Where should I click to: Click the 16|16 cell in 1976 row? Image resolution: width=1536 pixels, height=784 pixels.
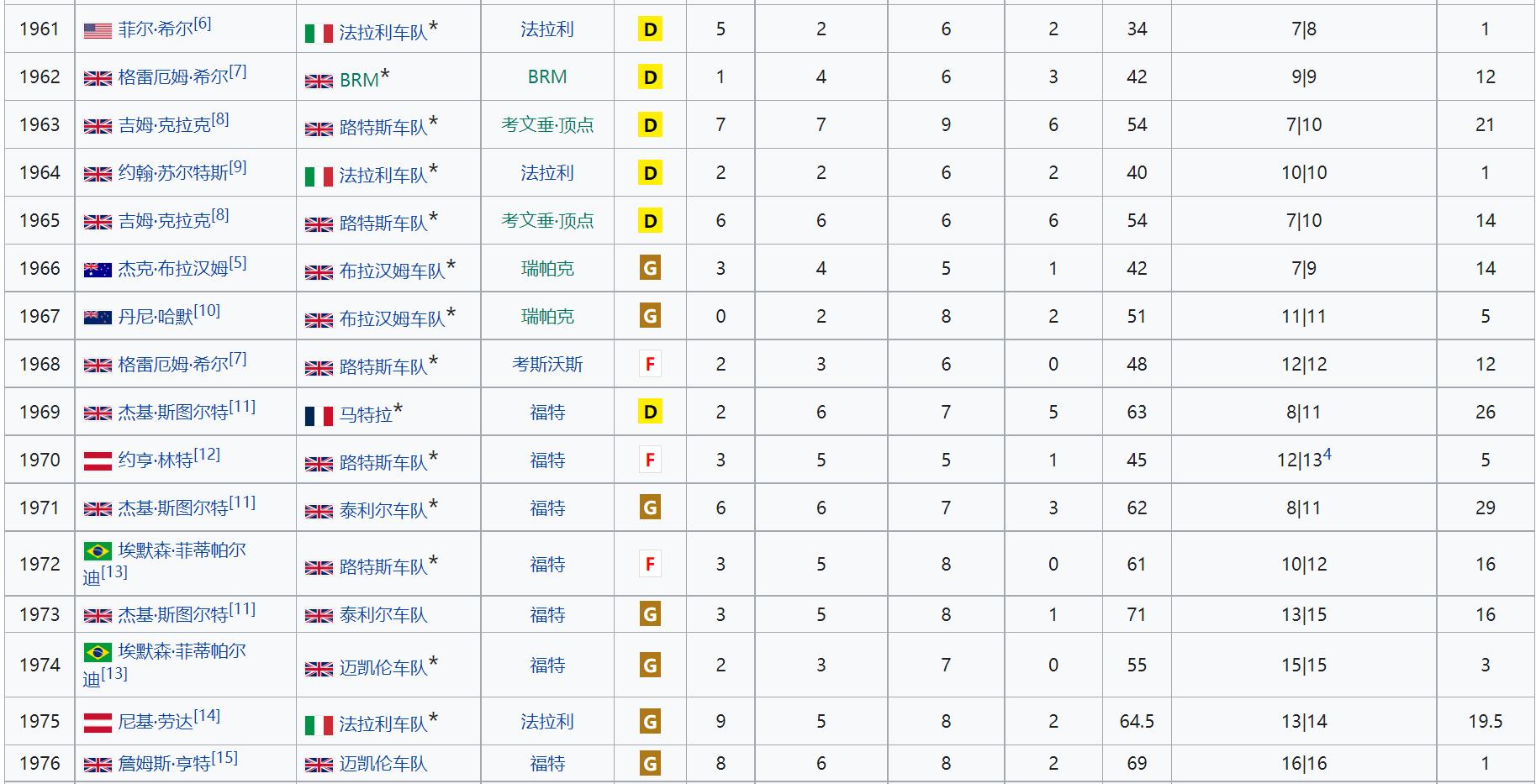1304,764
